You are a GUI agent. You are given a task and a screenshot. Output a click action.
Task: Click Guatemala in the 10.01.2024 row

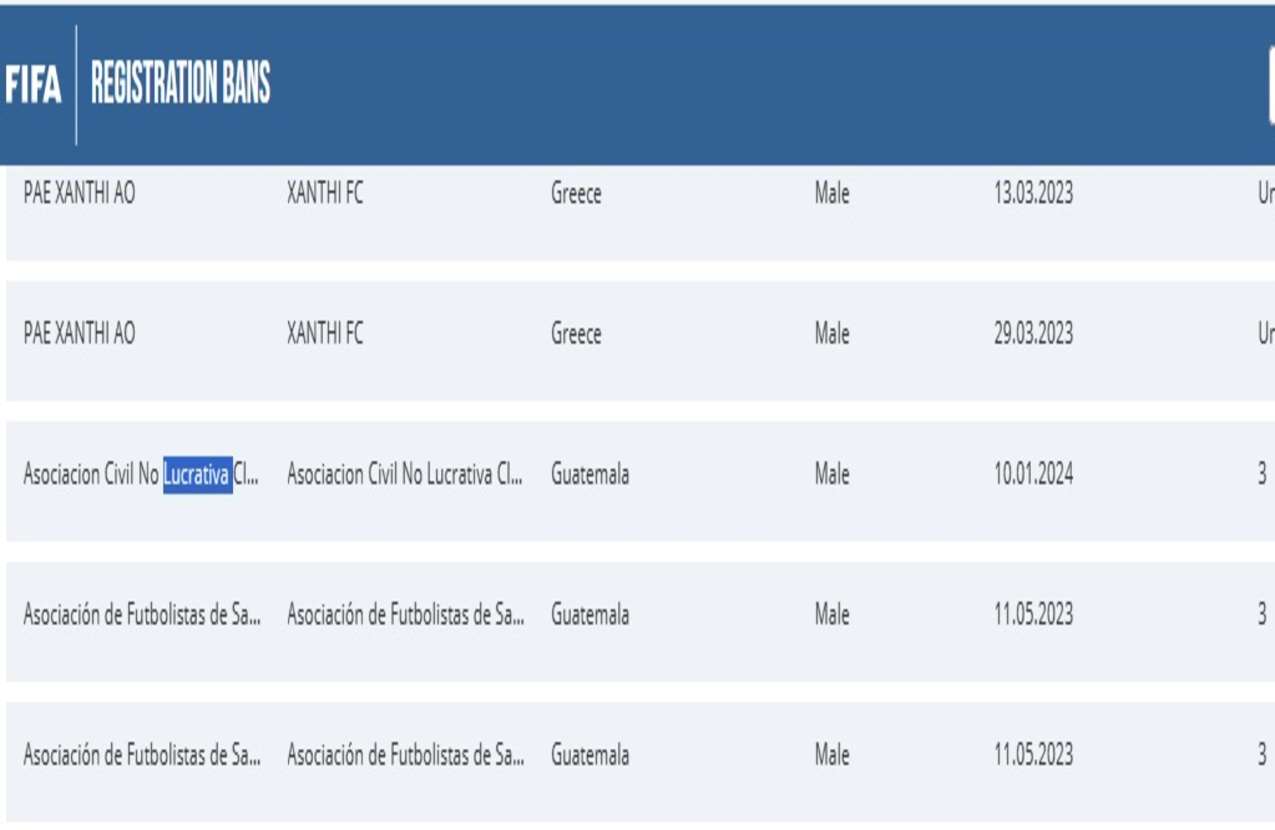(590, 474)
